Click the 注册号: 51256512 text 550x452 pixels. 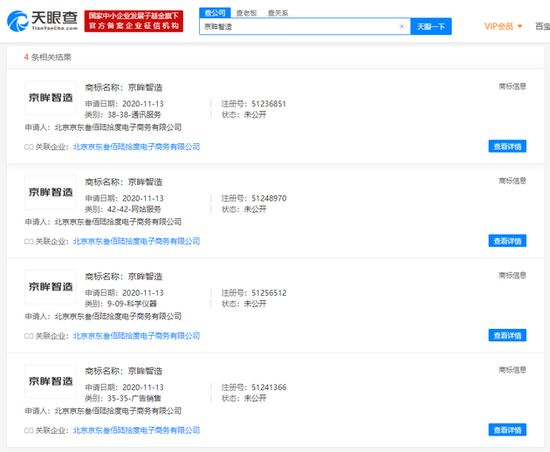click(254, 293)
